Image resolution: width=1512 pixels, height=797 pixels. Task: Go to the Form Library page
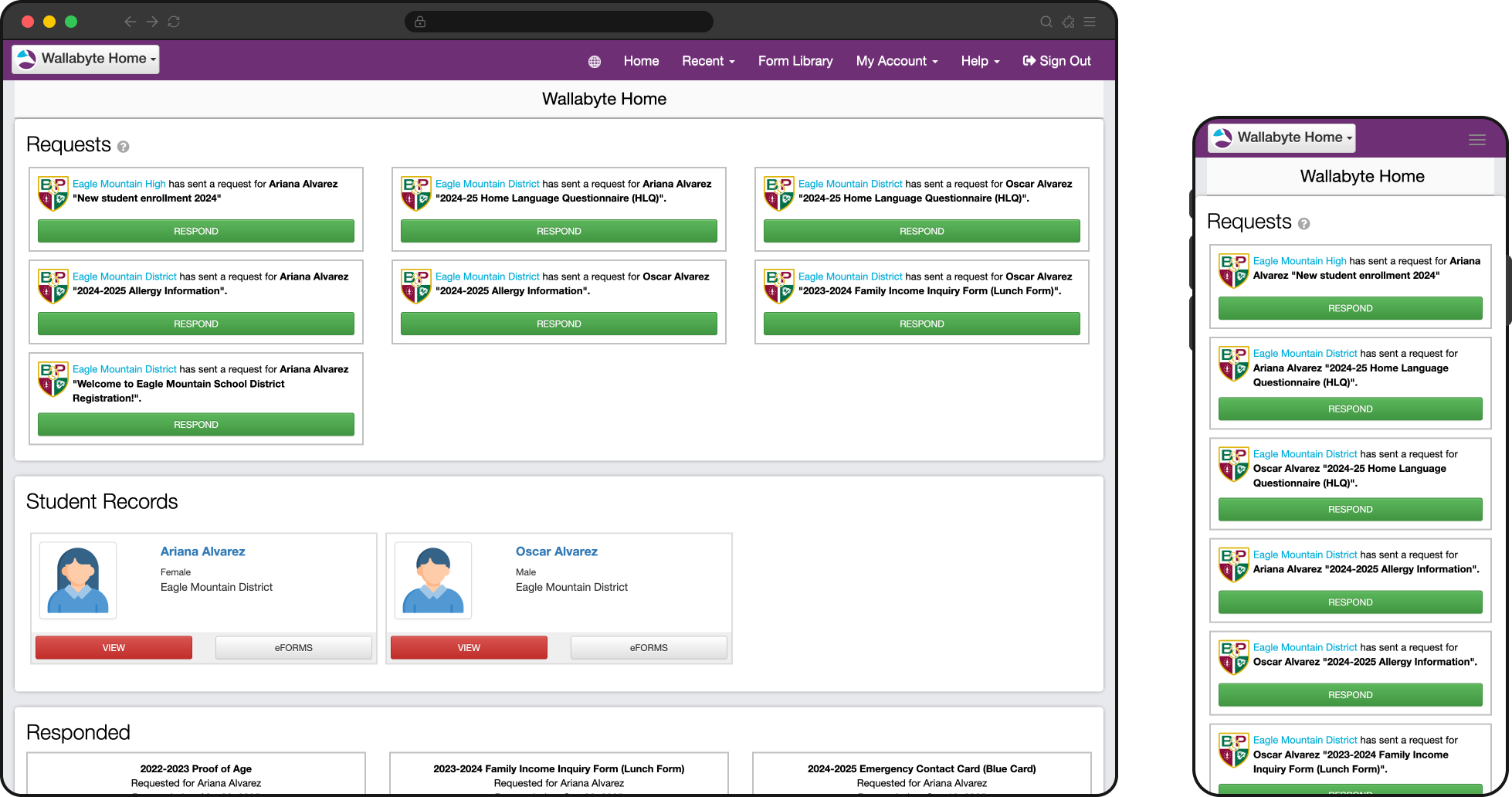795,61
